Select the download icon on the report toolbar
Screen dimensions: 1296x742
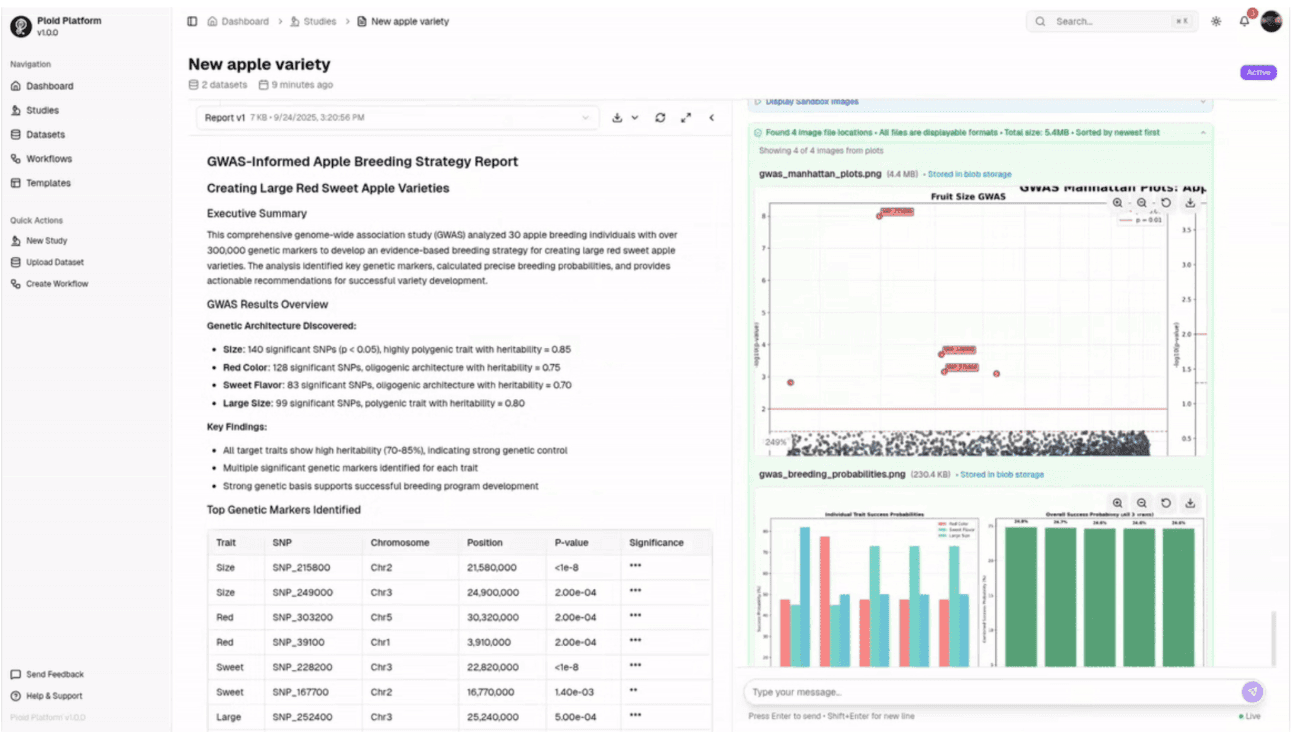point(618,117)
